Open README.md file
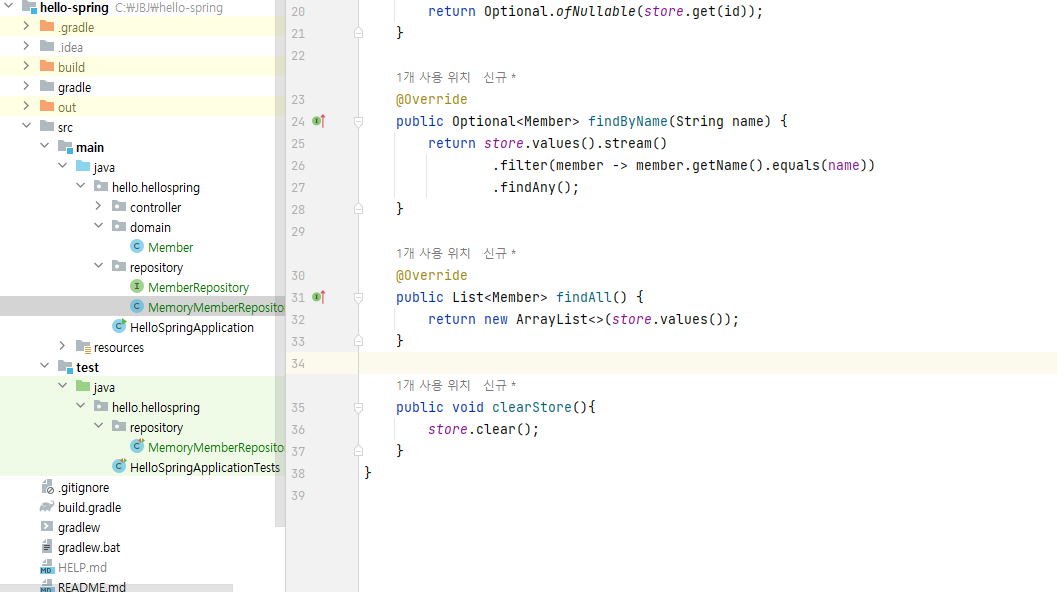 coord(92,587)
